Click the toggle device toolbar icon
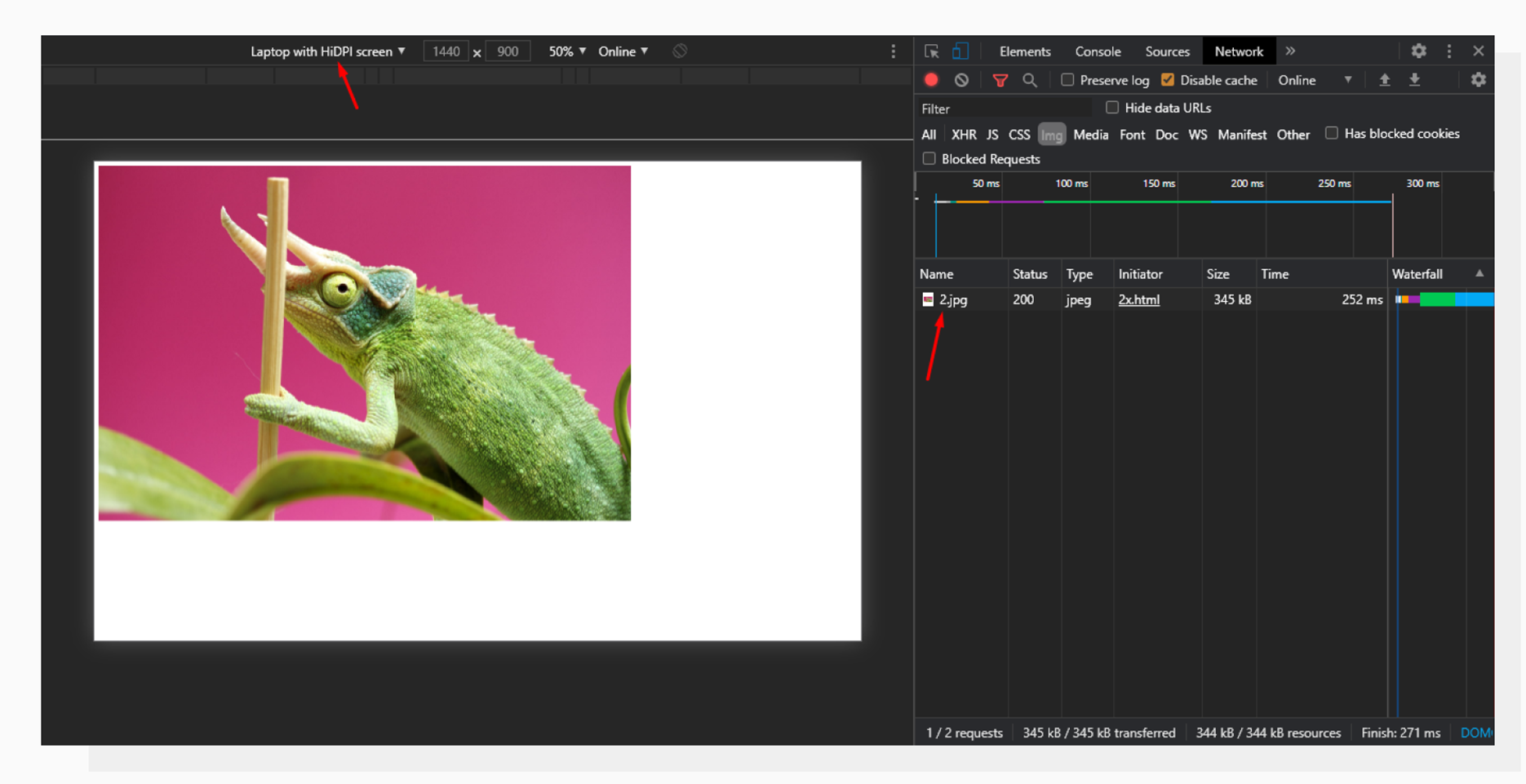 (960, 51)
